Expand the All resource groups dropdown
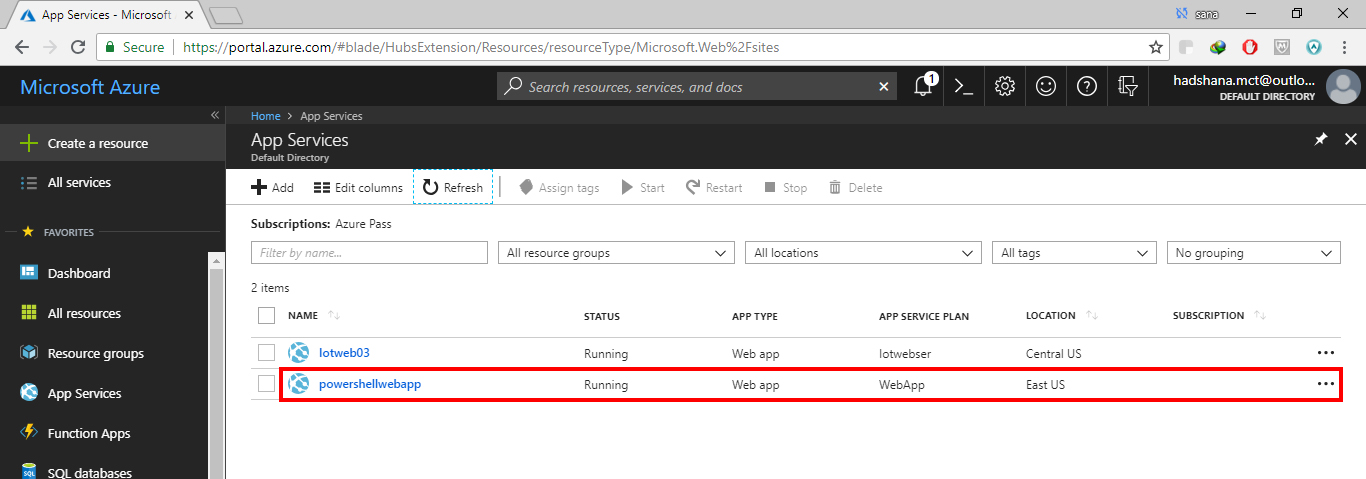Screen dimensions: 1366x479 [616, 253]
